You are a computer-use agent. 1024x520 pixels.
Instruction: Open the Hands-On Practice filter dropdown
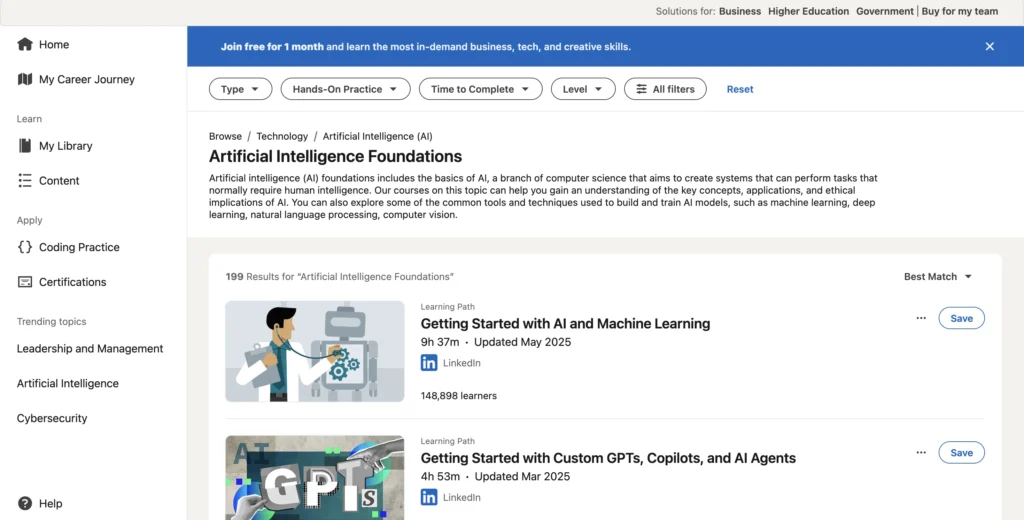tap(345, 89)
